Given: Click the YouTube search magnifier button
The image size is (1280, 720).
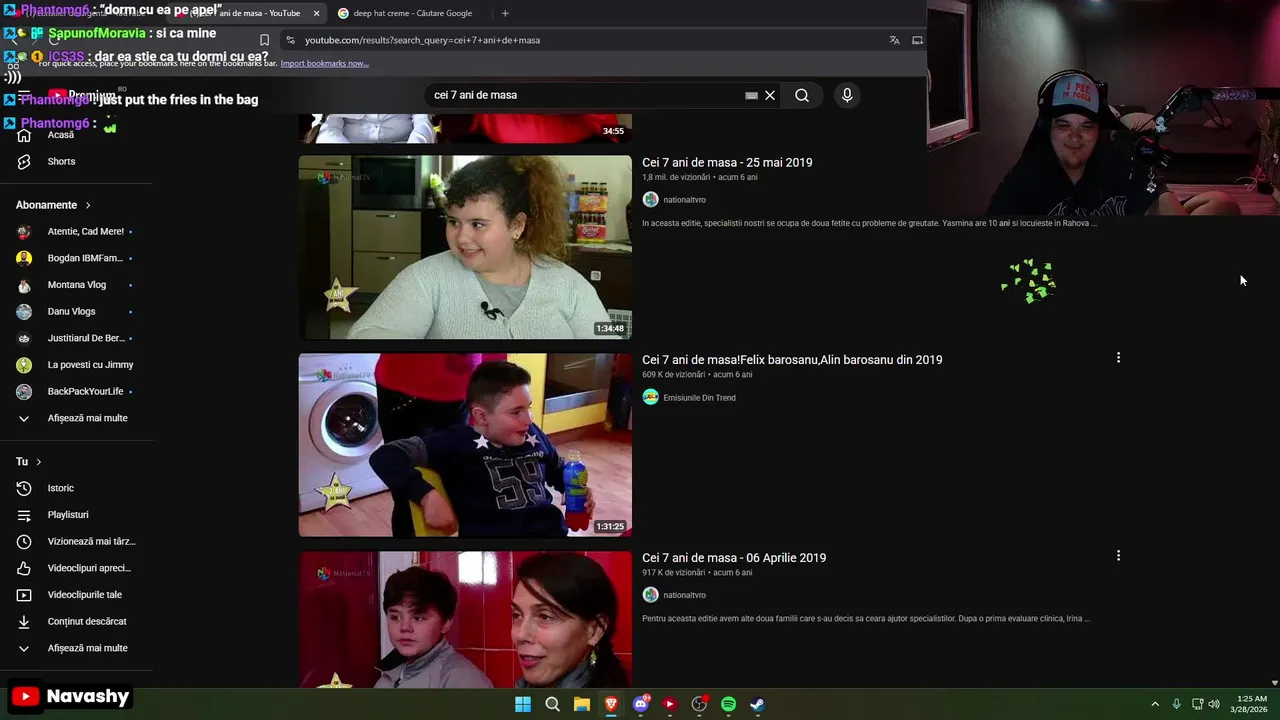Looking at the screenshot, I should pos(802,95).
